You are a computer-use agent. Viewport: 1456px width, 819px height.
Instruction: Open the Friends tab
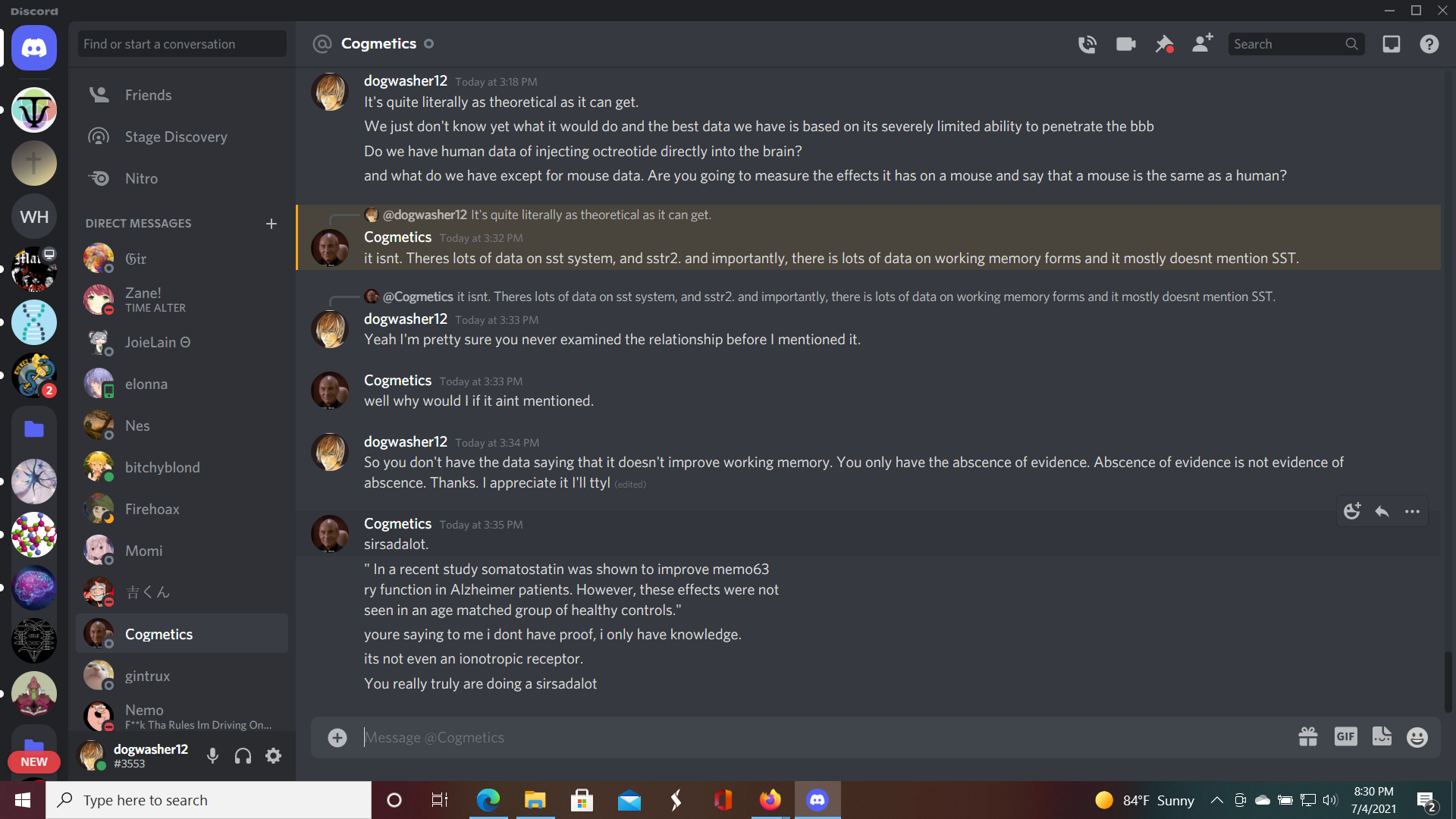click(x=148, y=95)
